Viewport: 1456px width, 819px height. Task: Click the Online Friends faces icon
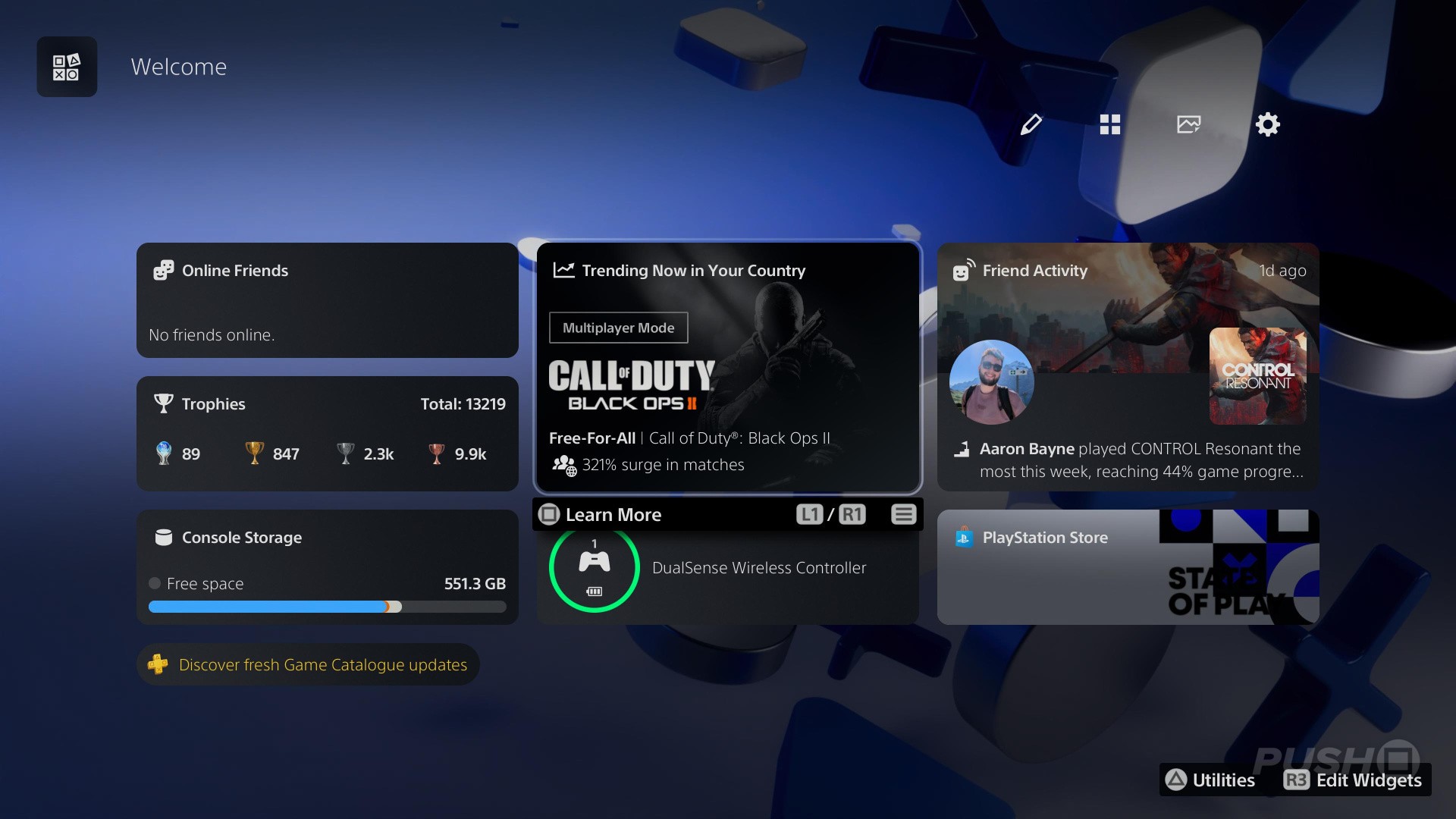click(163, 271)
